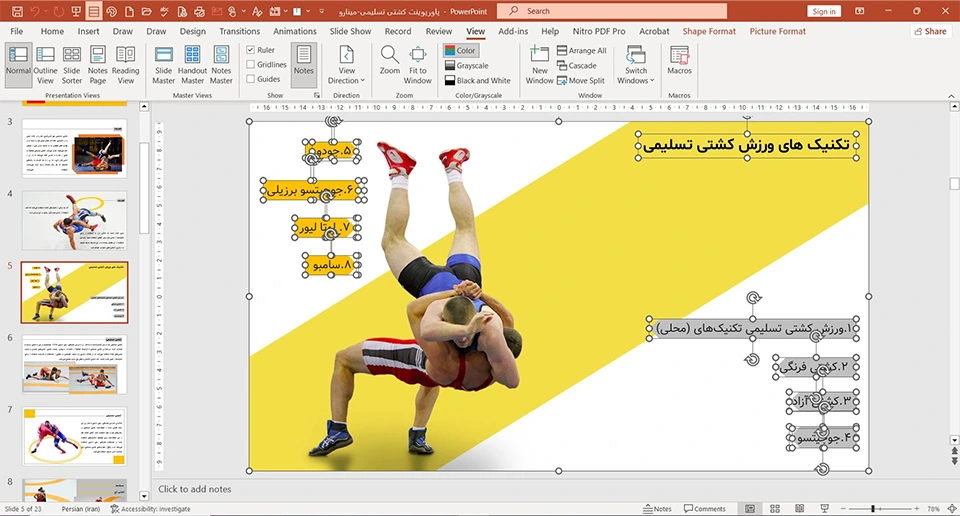Click the Persian (Iran) language indicator
This screenshot has height=516, width=960.
coord(81,509)
